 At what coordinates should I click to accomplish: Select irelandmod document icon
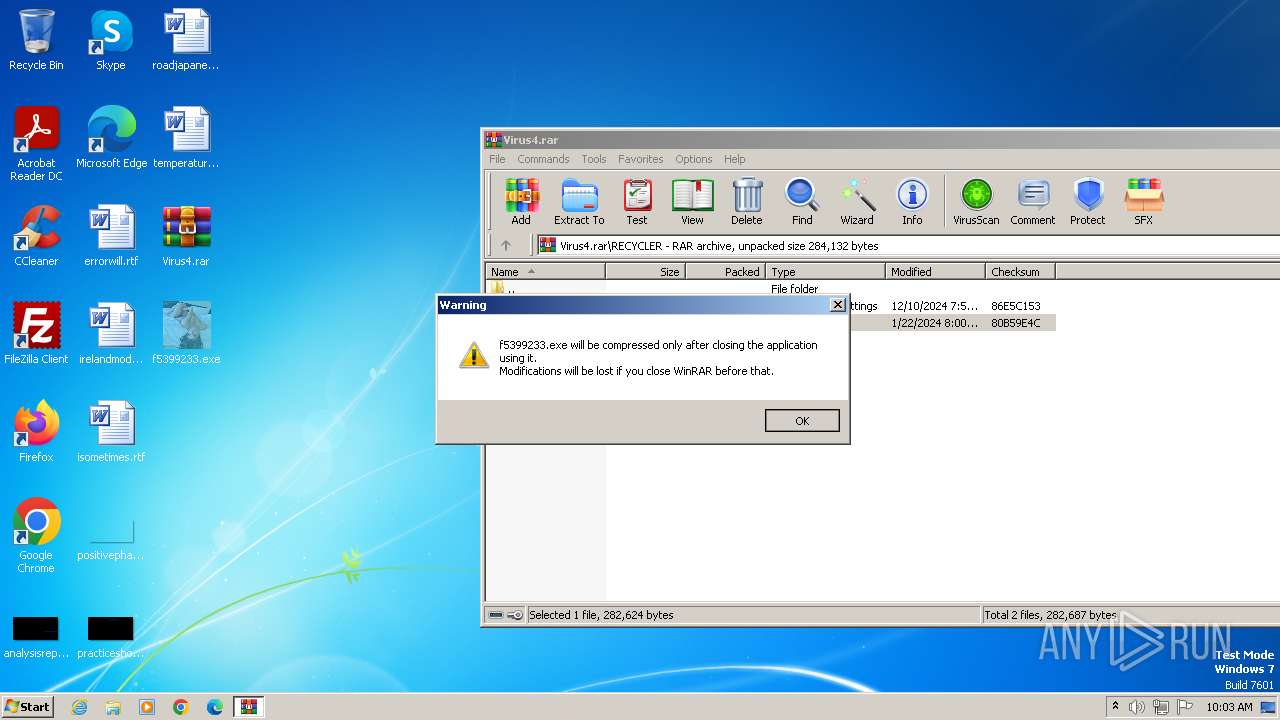[x=111, y=334]
